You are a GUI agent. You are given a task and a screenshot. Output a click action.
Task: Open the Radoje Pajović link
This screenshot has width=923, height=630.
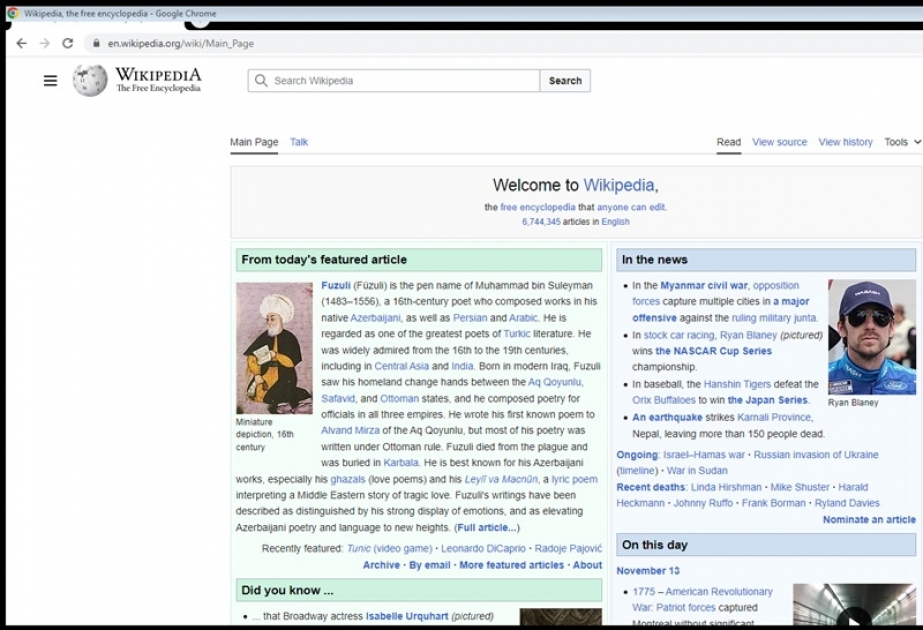click(x=568, y=549)
